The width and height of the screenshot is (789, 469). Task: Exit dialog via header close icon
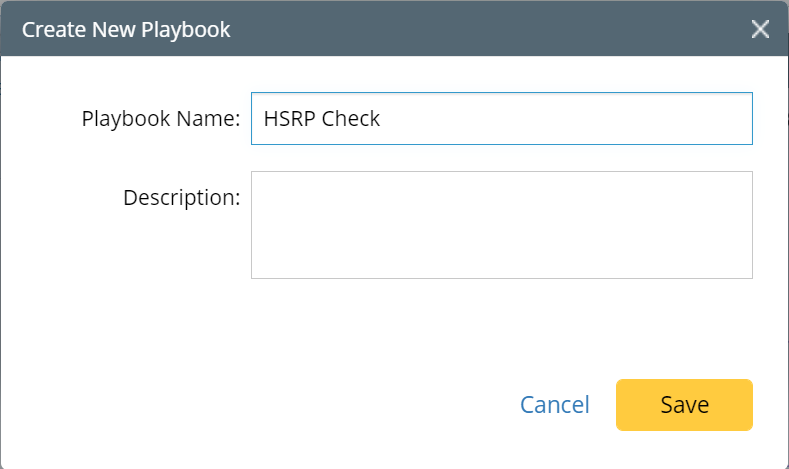point(760,29)
